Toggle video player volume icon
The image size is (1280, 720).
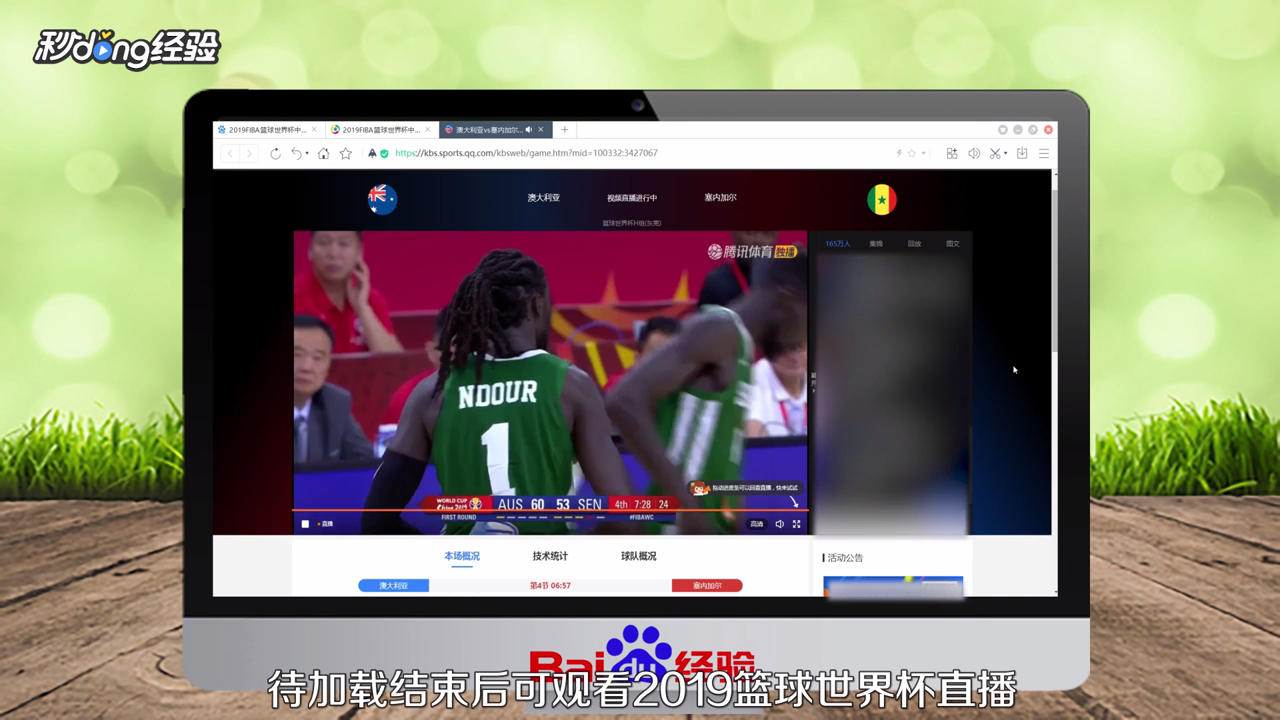[779, 523]
